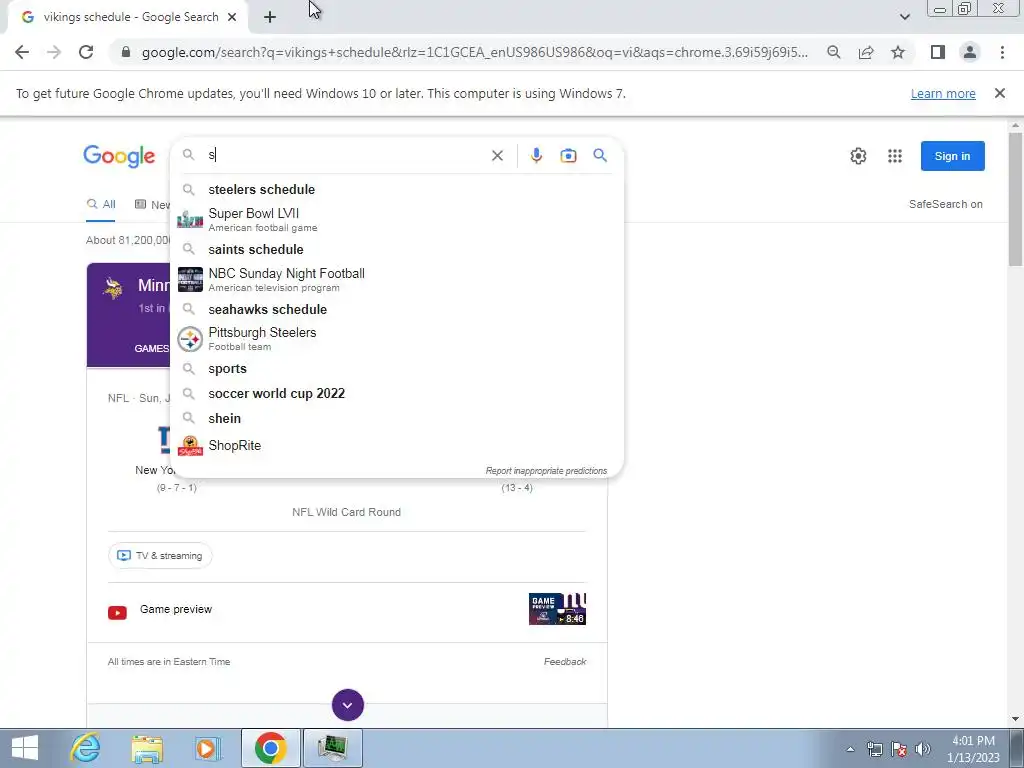This screenshot has width=1024, height=768.
Task: Open Google quick settings gear
Action: coord(858,156)
